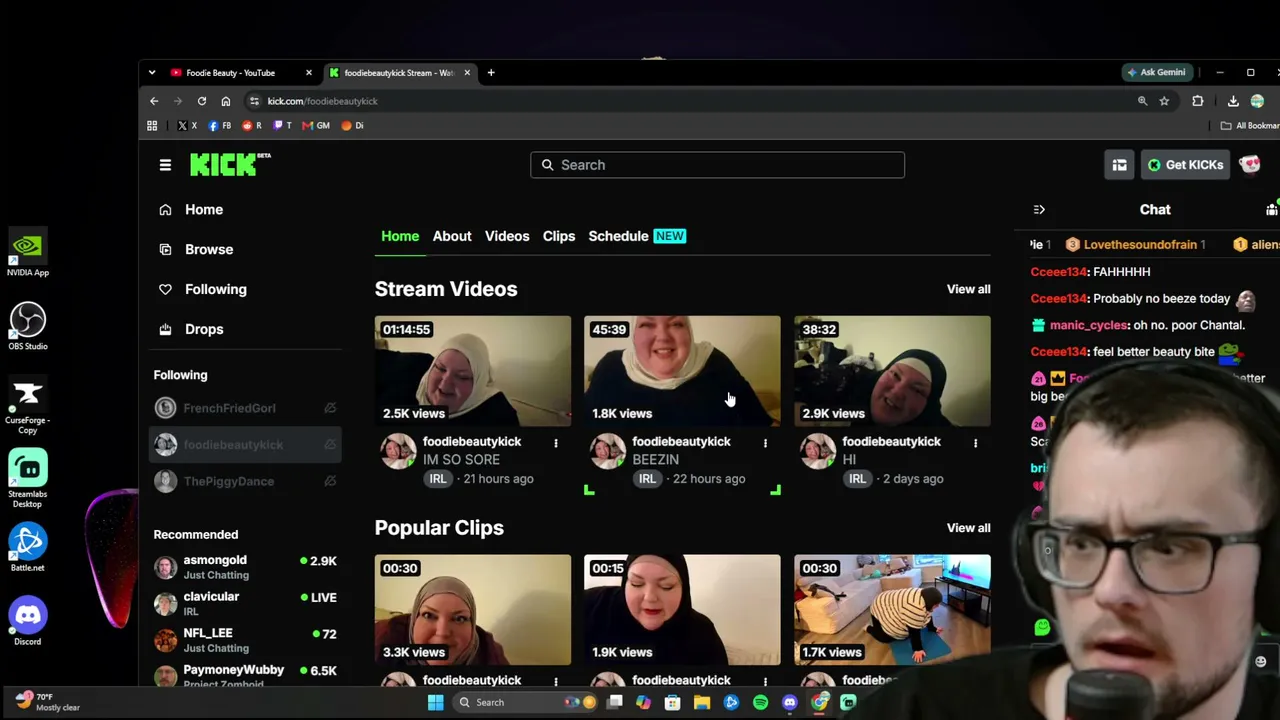Toggle notifications for foodiebeautykick
Image resolution: width=1280 pixels, height=720 pixels.
tap(329, 445)
